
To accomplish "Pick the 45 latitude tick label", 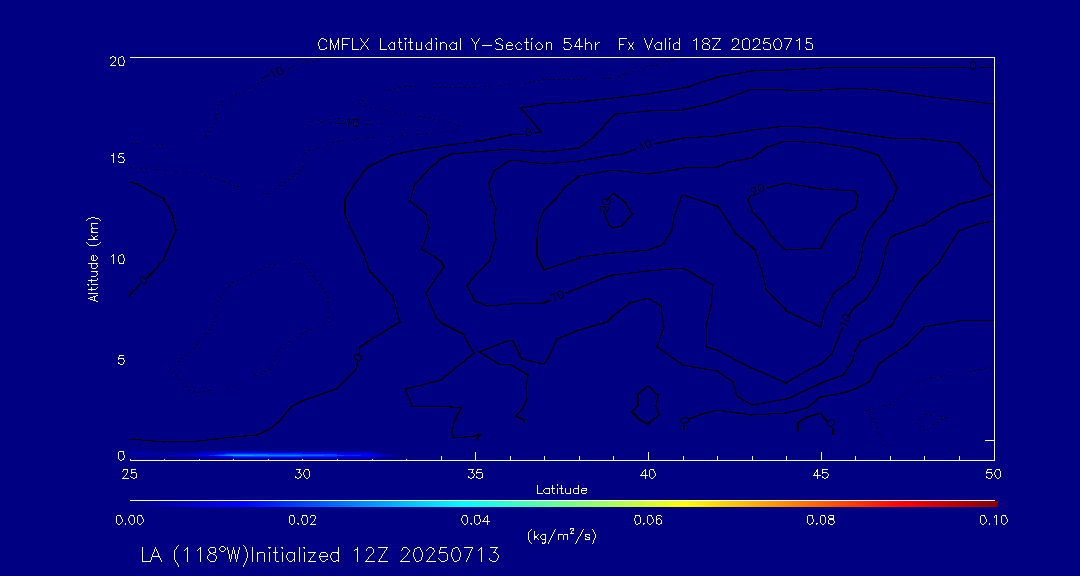I will pyautogui.click(x=821, y=473).
